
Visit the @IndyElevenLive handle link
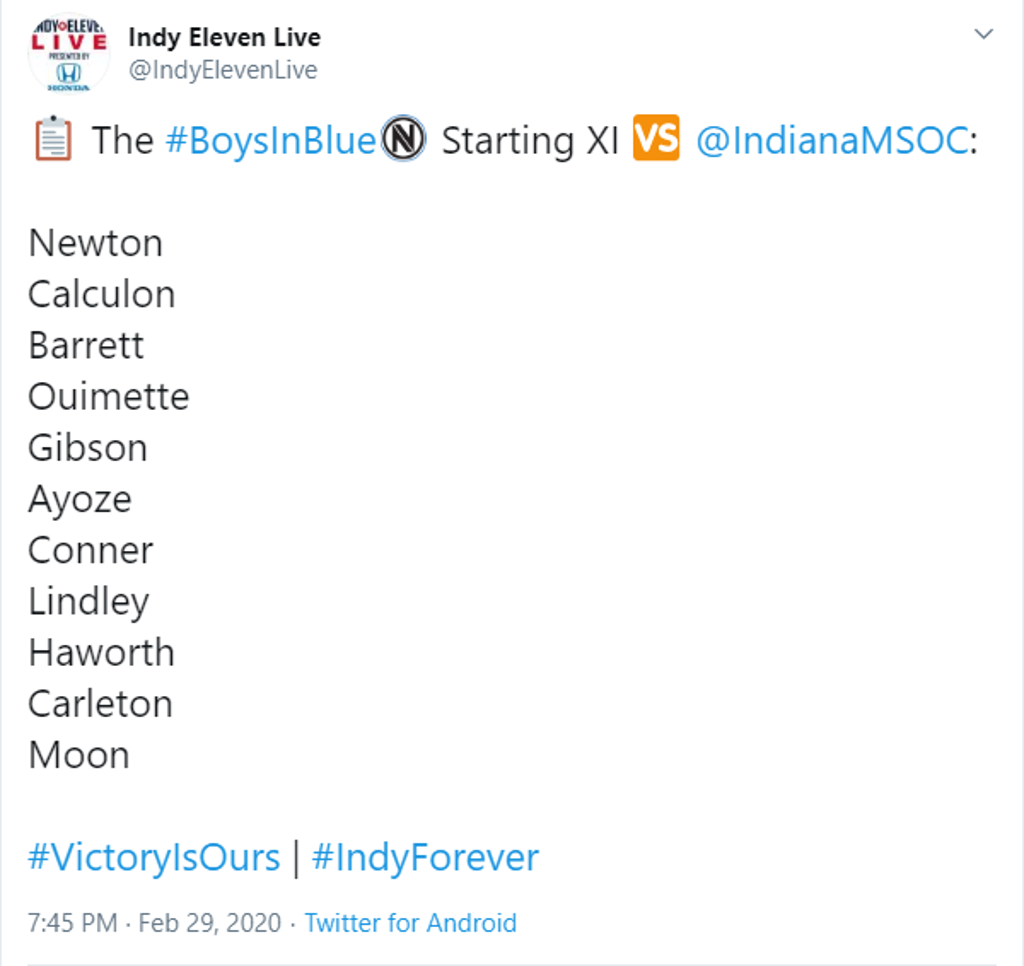[x=222, y=69]
